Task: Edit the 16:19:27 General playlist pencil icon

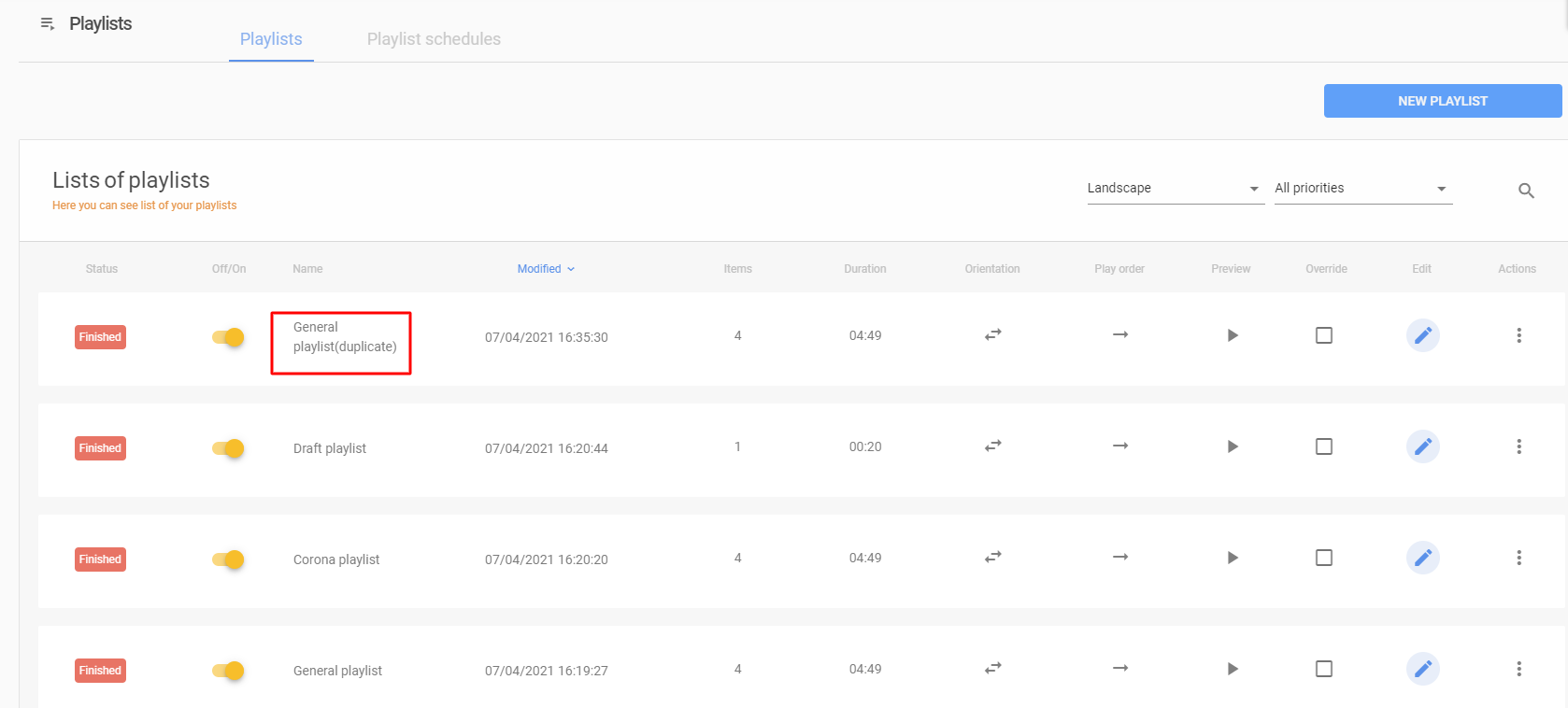Action: (x=1422, y=669)
